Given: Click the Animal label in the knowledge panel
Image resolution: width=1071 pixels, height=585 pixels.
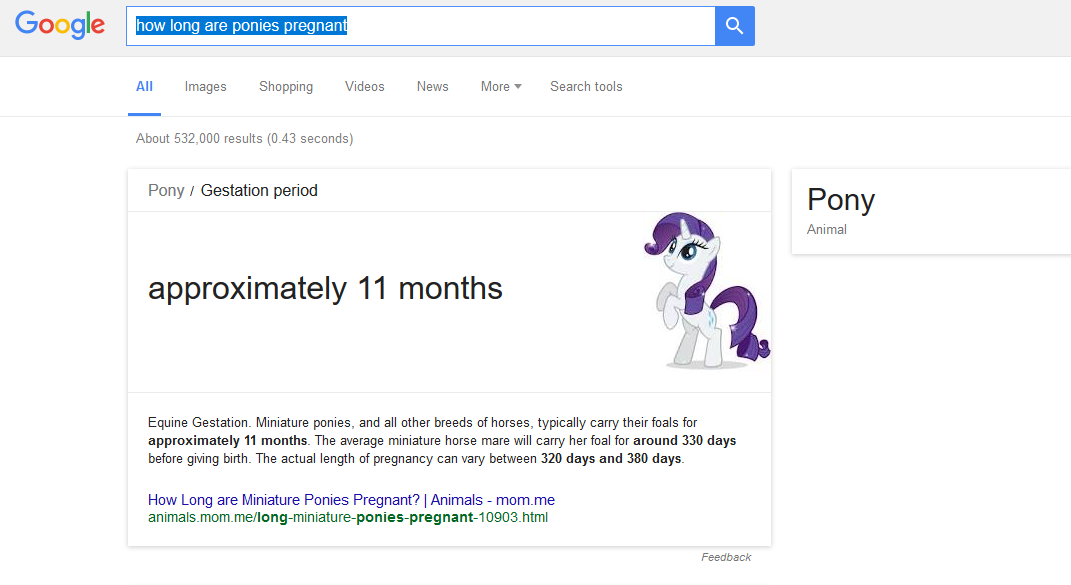Looking at the screenshot, I should click(x=827, y=229).
